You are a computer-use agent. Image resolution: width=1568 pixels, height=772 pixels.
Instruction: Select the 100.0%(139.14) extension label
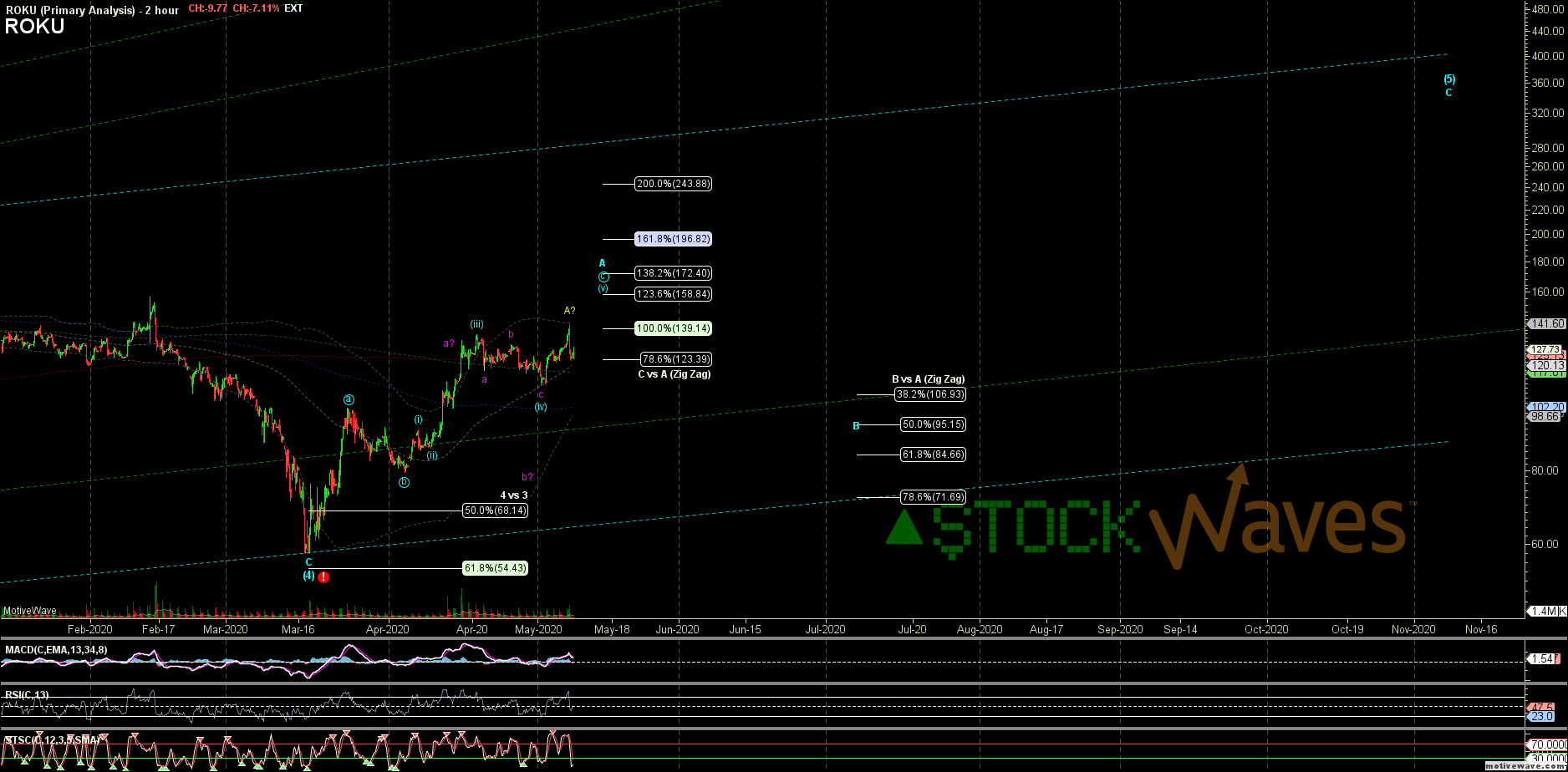pyautogui.click(x=674, y=328)
